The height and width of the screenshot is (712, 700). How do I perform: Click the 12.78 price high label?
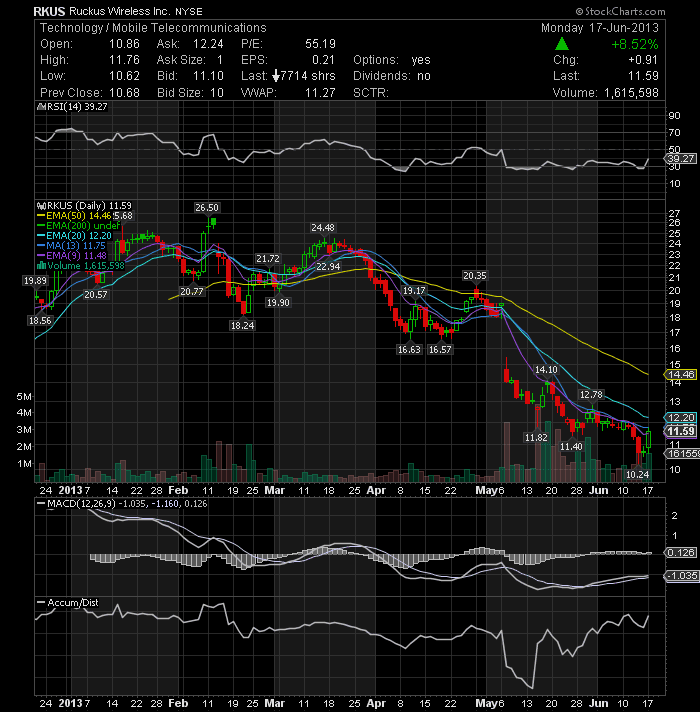(x=591, y=395)
